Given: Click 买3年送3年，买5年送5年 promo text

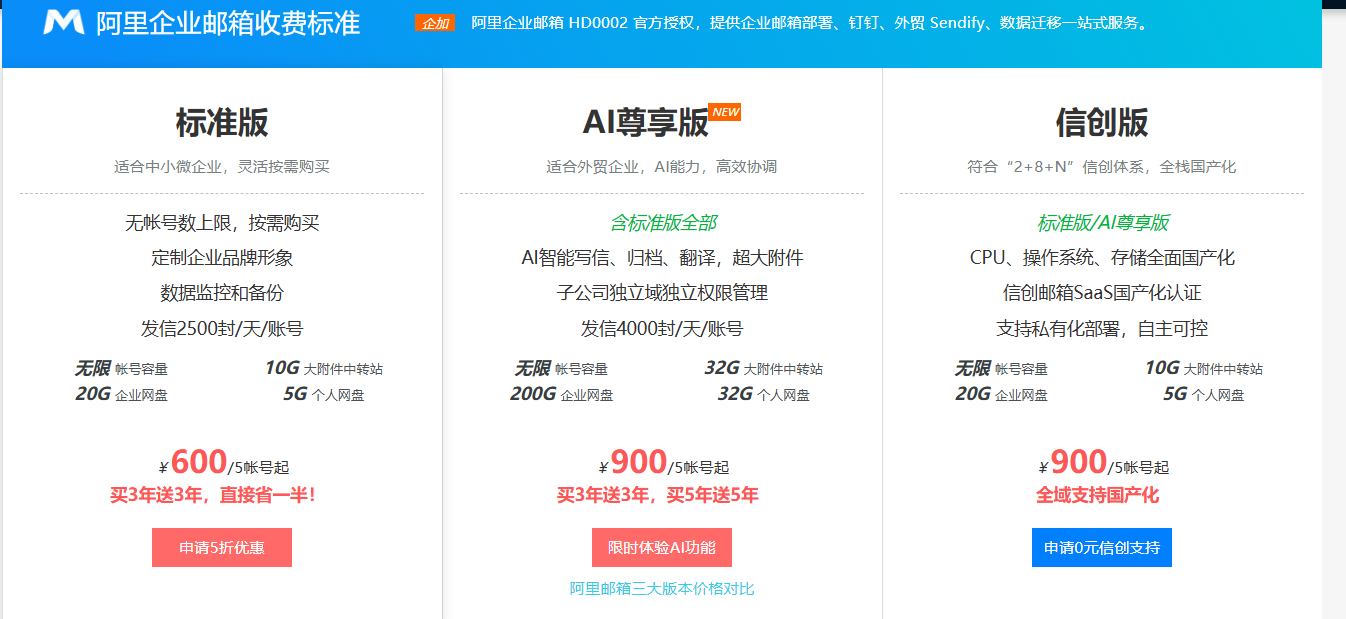Looking at the screenshot, I should (658, 495).
